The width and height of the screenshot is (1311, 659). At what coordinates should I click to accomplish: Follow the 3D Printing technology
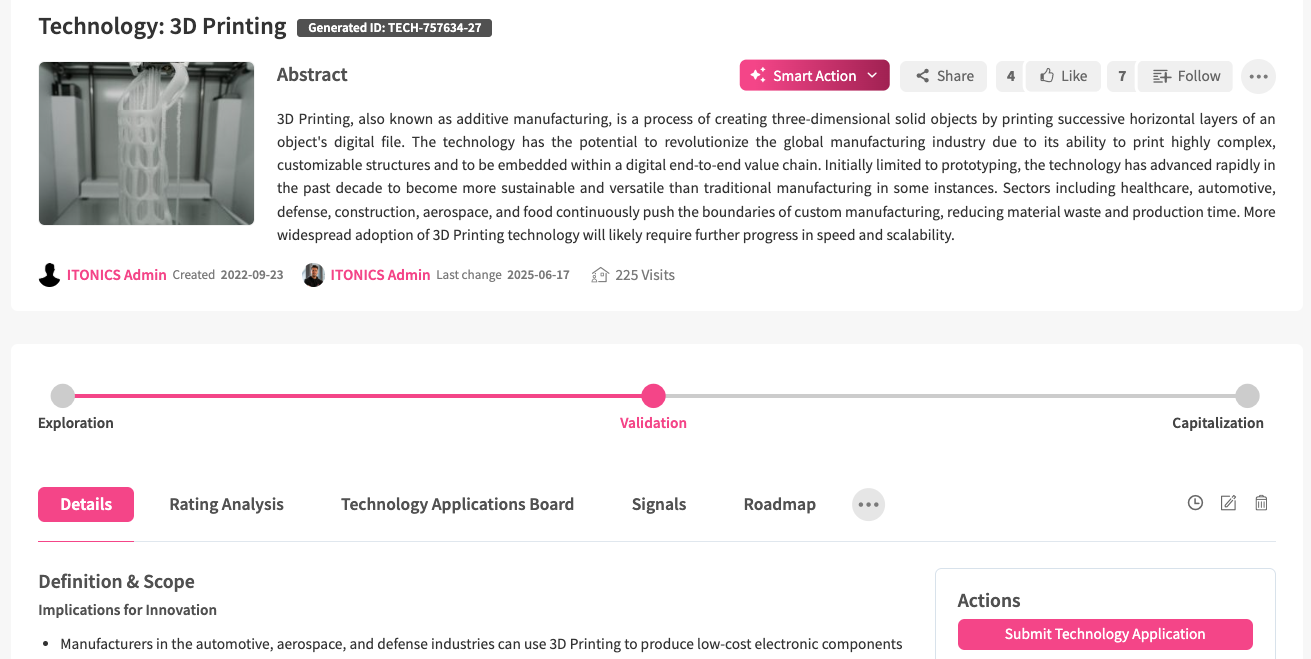pyautogui.click(x=1186, y=76)
